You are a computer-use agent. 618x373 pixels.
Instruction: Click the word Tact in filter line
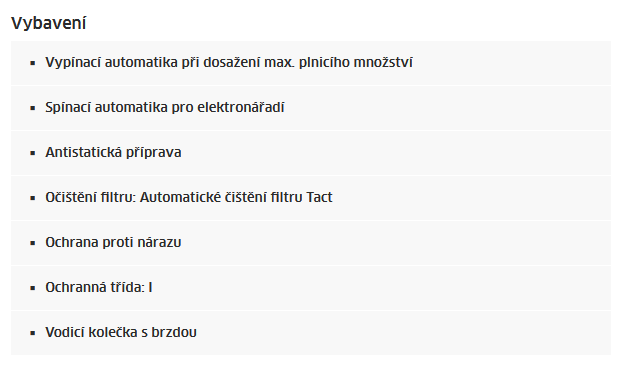tap(319, 197)
